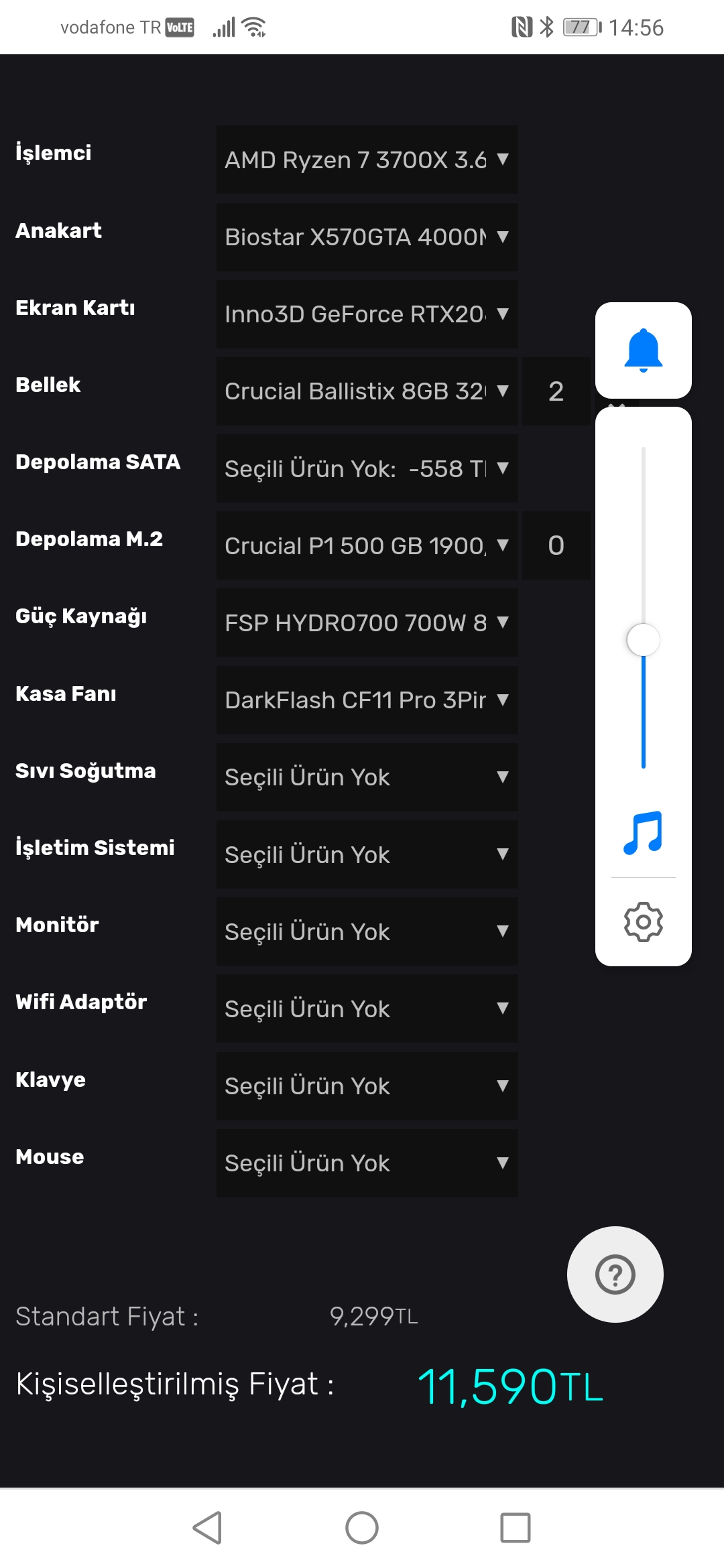Expand the Anakart motherboard dropdown
Image resolution: width=724 pixels, height=1568 pixels.
(x=367, y=237)
